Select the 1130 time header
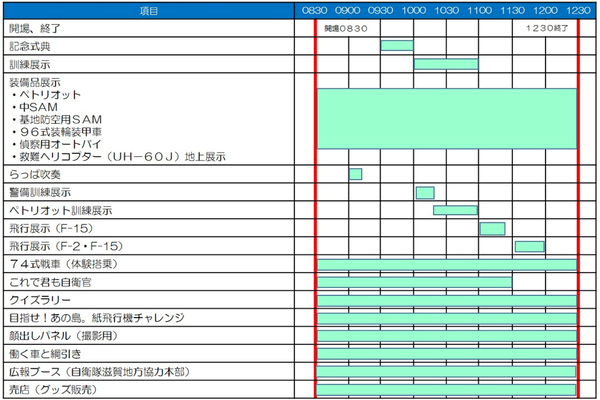This screenshot has width=600, height=400. click(x=512, y=10)
